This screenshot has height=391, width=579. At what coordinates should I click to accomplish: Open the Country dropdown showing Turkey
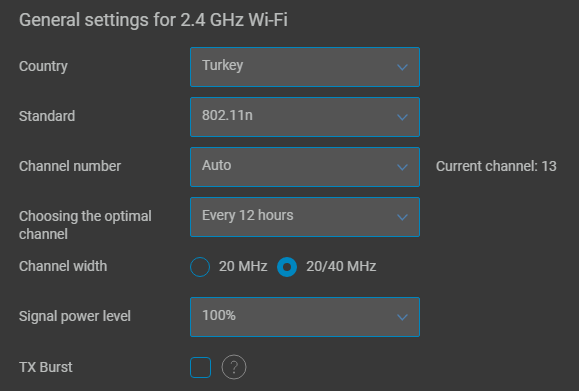[x=305, y=67]
